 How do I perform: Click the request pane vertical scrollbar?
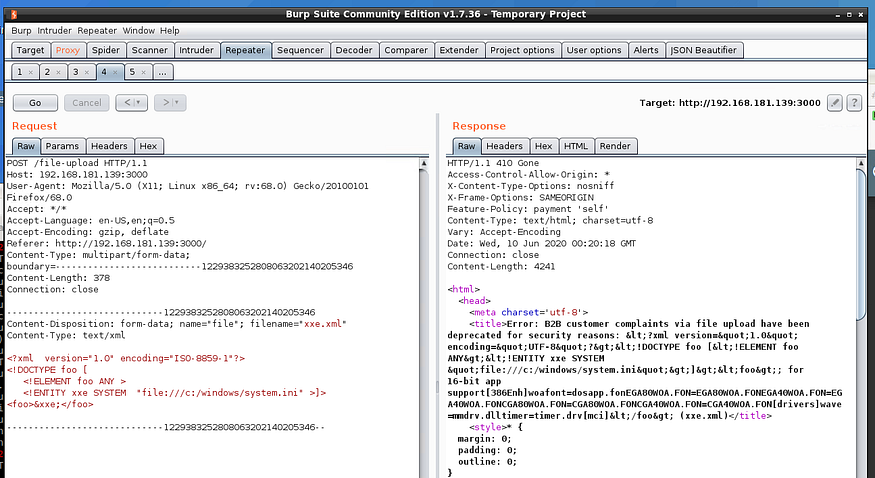tap(424, 318)
